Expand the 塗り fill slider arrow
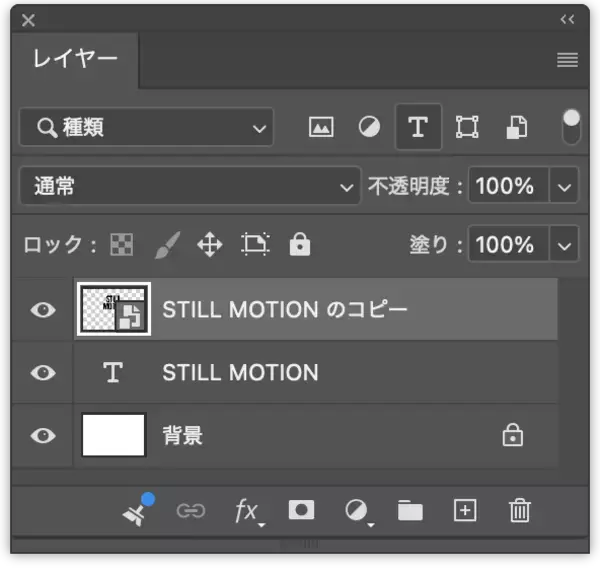600x568 pixels. [564, 245]
